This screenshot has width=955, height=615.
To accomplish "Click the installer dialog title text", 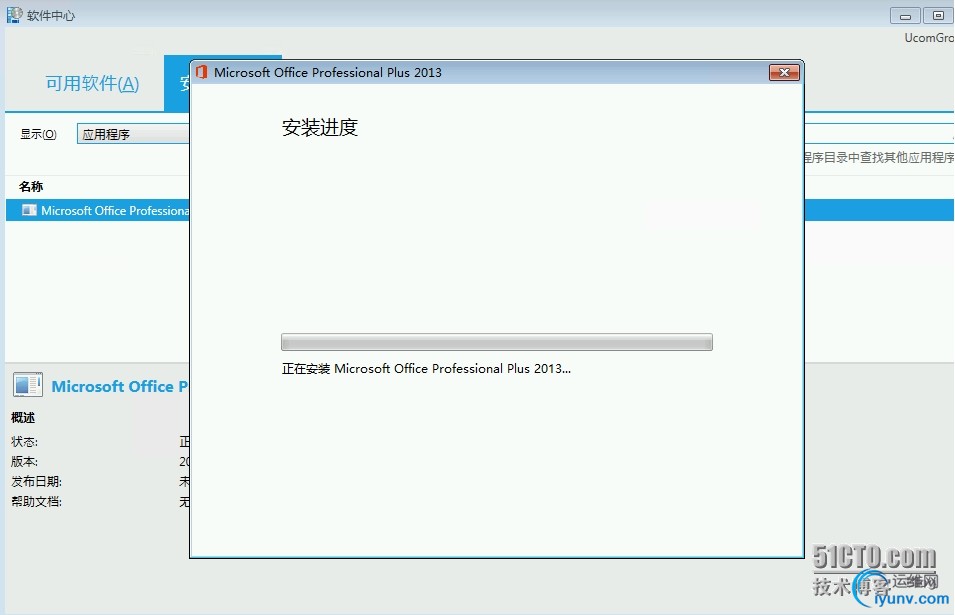I will point(328,72).
